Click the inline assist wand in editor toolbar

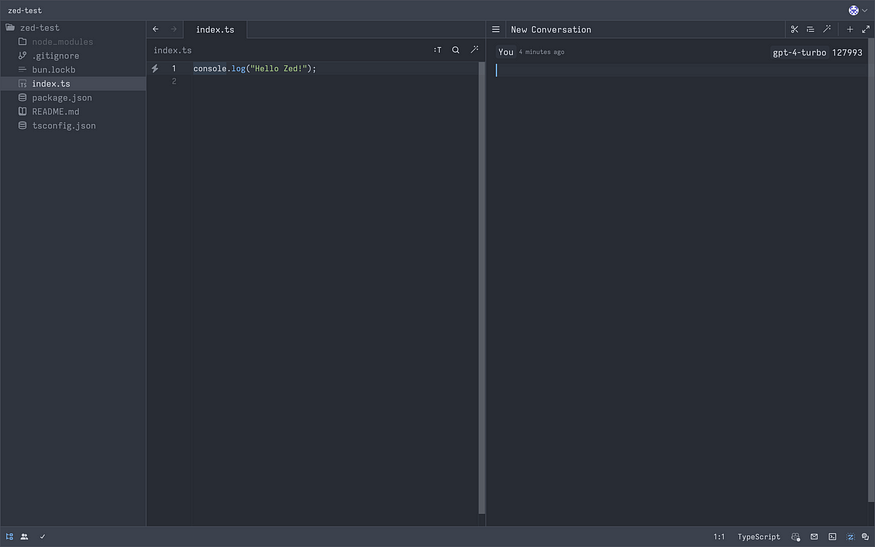click(474, 50)
